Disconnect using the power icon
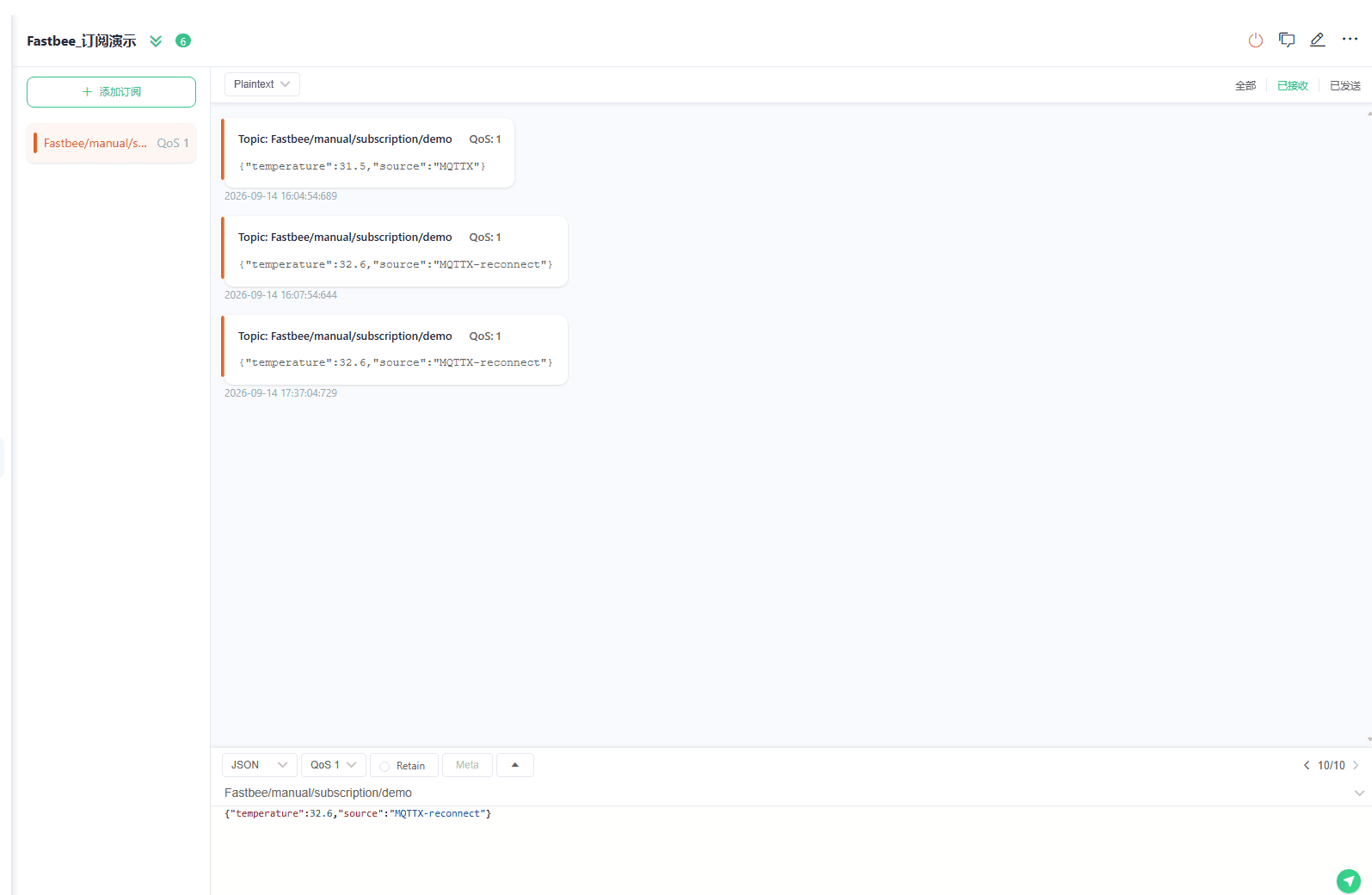The width and height of the screenshot is (1372, 895). pyautogui.click(x=1255, y=40)
